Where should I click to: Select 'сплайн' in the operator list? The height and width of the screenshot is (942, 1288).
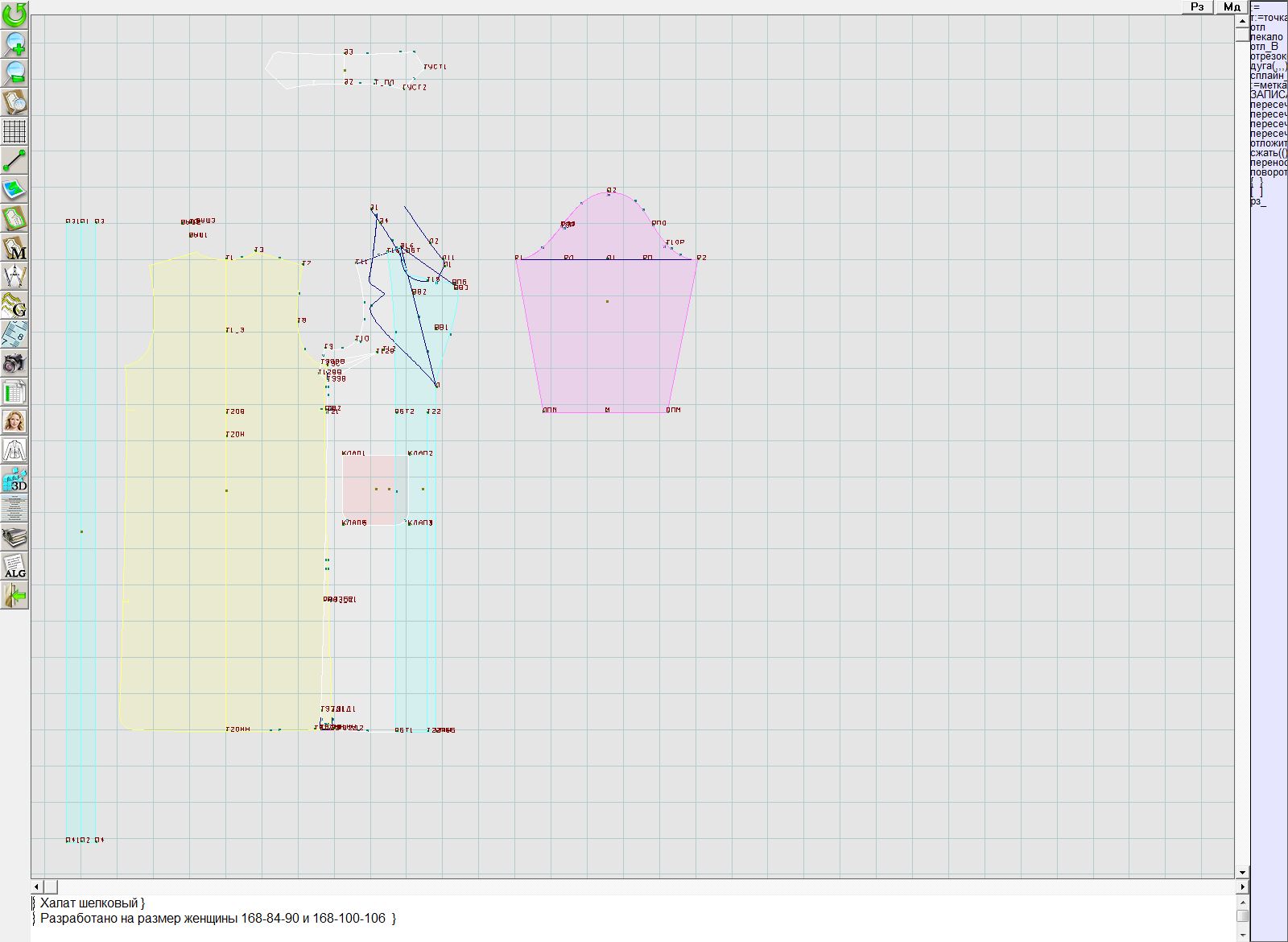pyautogui.click(x=1268, y=76)
